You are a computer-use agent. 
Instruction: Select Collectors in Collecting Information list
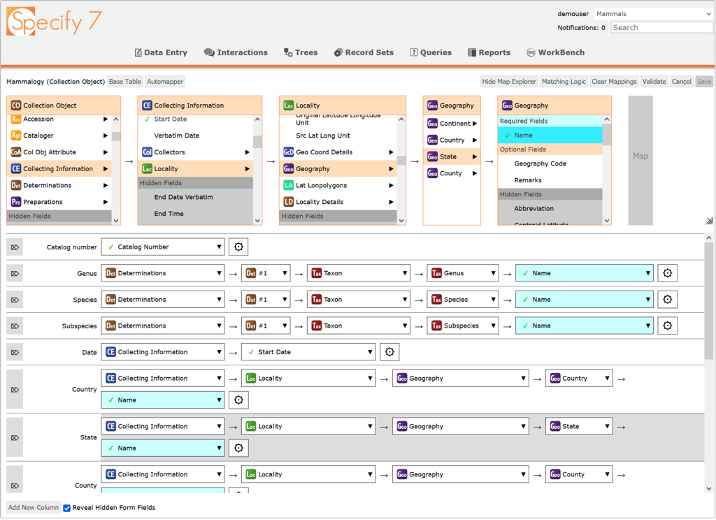click(195, 152)
